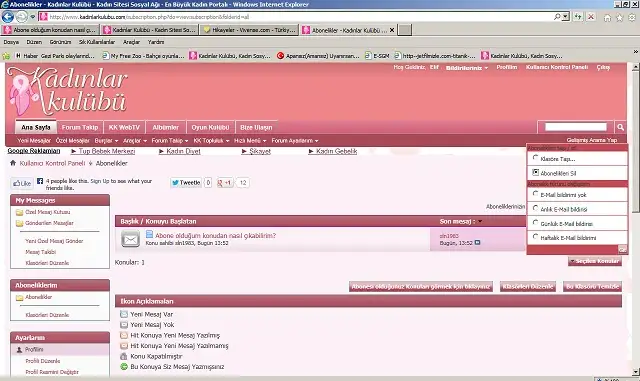Select Anlık E-Mail bildirisi radio option
This screenshot has width=640, height=381.
pos(536,208)
